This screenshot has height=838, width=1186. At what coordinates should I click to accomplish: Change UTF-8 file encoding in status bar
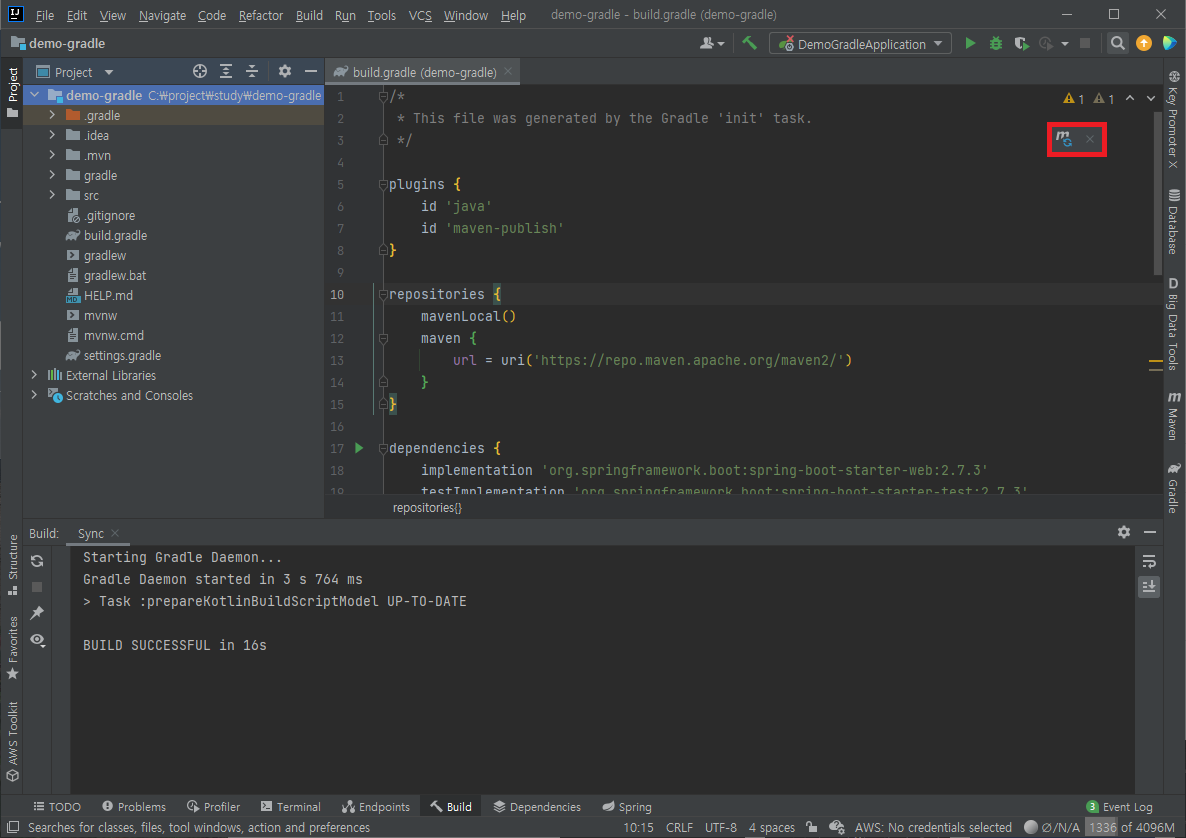click(720, 827)
